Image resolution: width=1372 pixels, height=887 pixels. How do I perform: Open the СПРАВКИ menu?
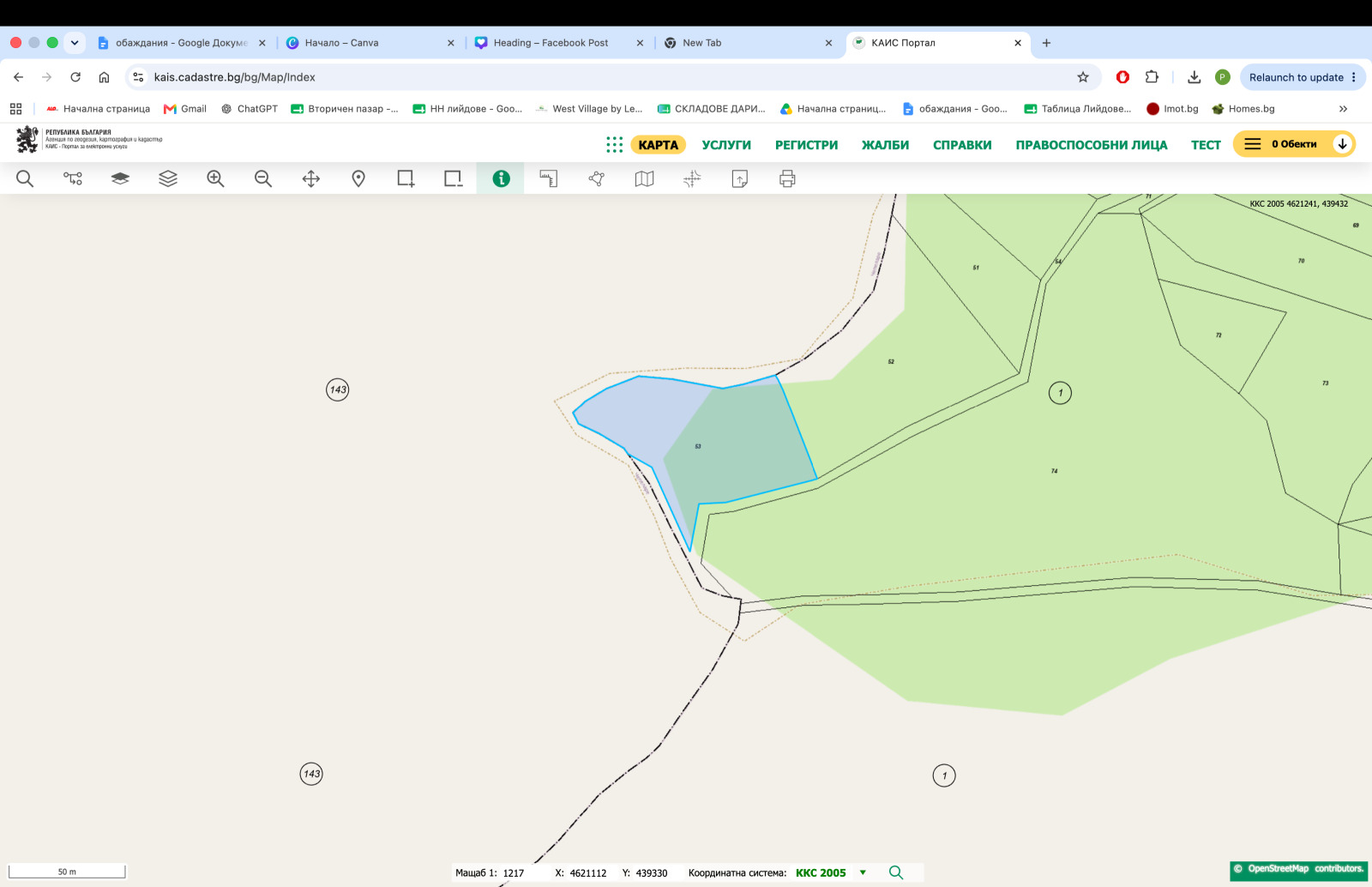click(962, 144)
